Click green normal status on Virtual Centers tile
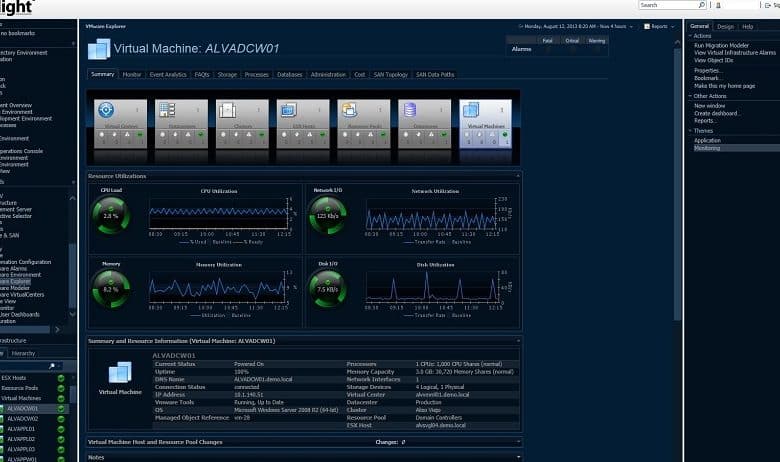Screen dimensions: 780x462 [140, 134]
